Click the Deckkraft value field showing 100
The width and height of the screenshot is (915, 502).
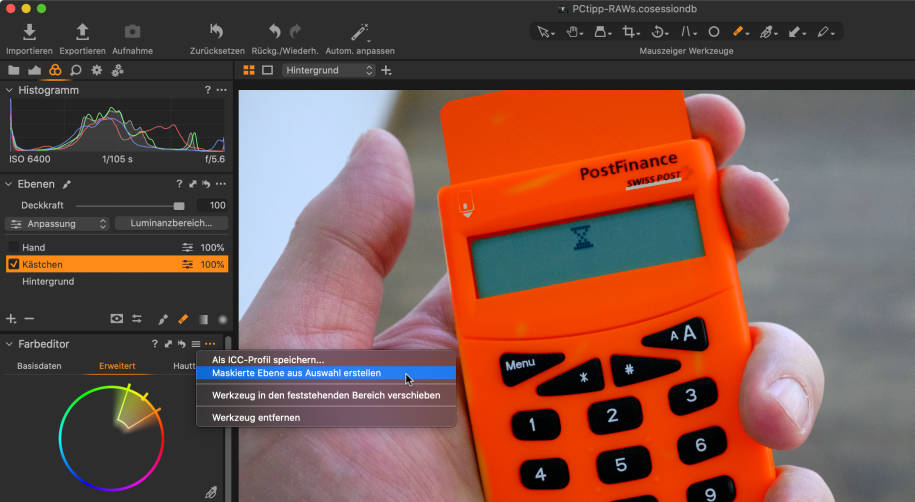point(212,205)
